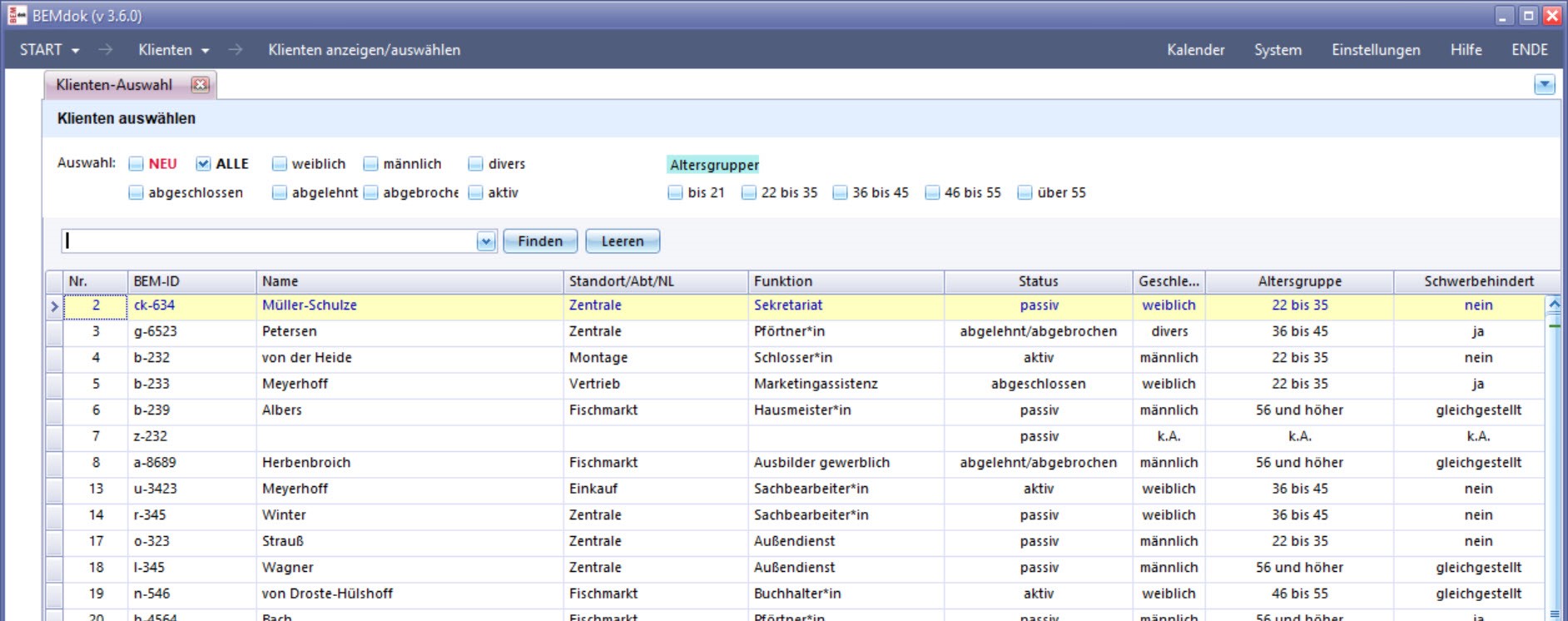
Task: Sort by the Schwerbehindert column header
Action: click(1478, 281)
